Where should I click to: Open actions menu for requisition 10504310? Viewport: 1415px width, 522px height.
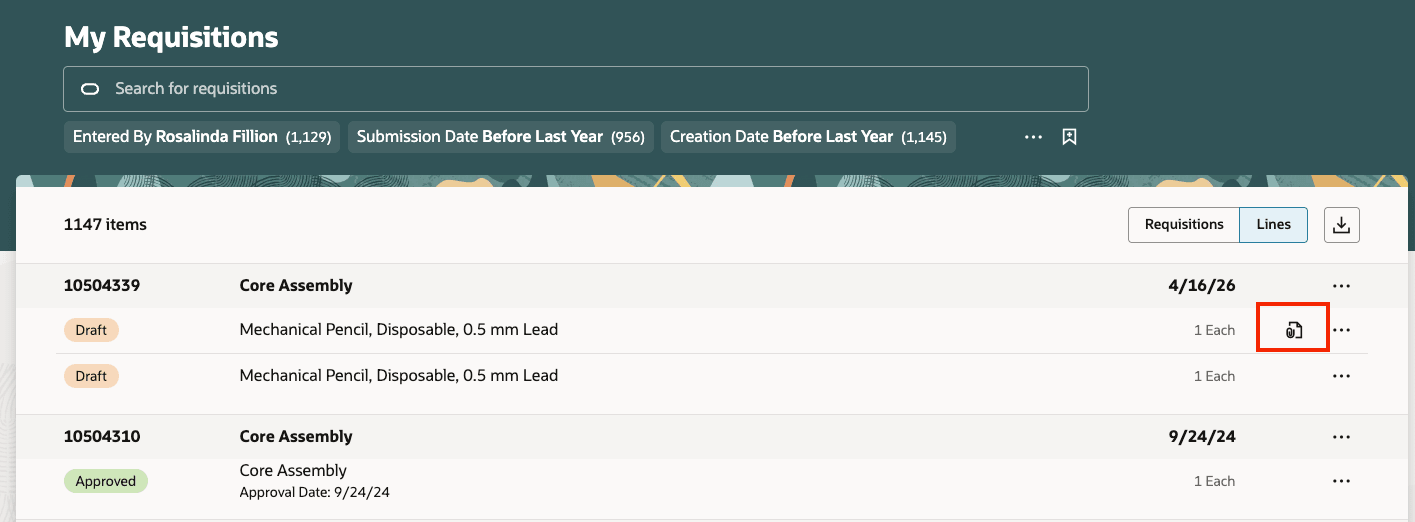[1342, 437]
